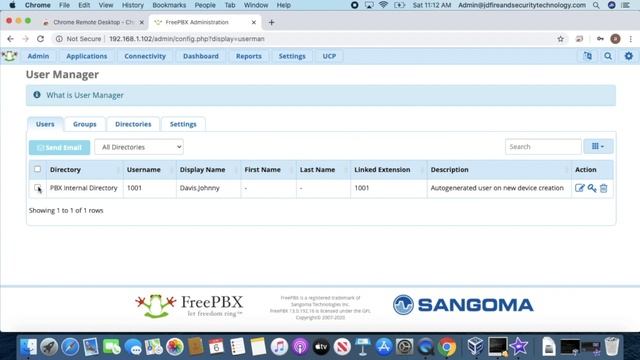Viewport: 640px width, 360px height.
Task: Go back to the previous page
Action: tap(10, 39)
